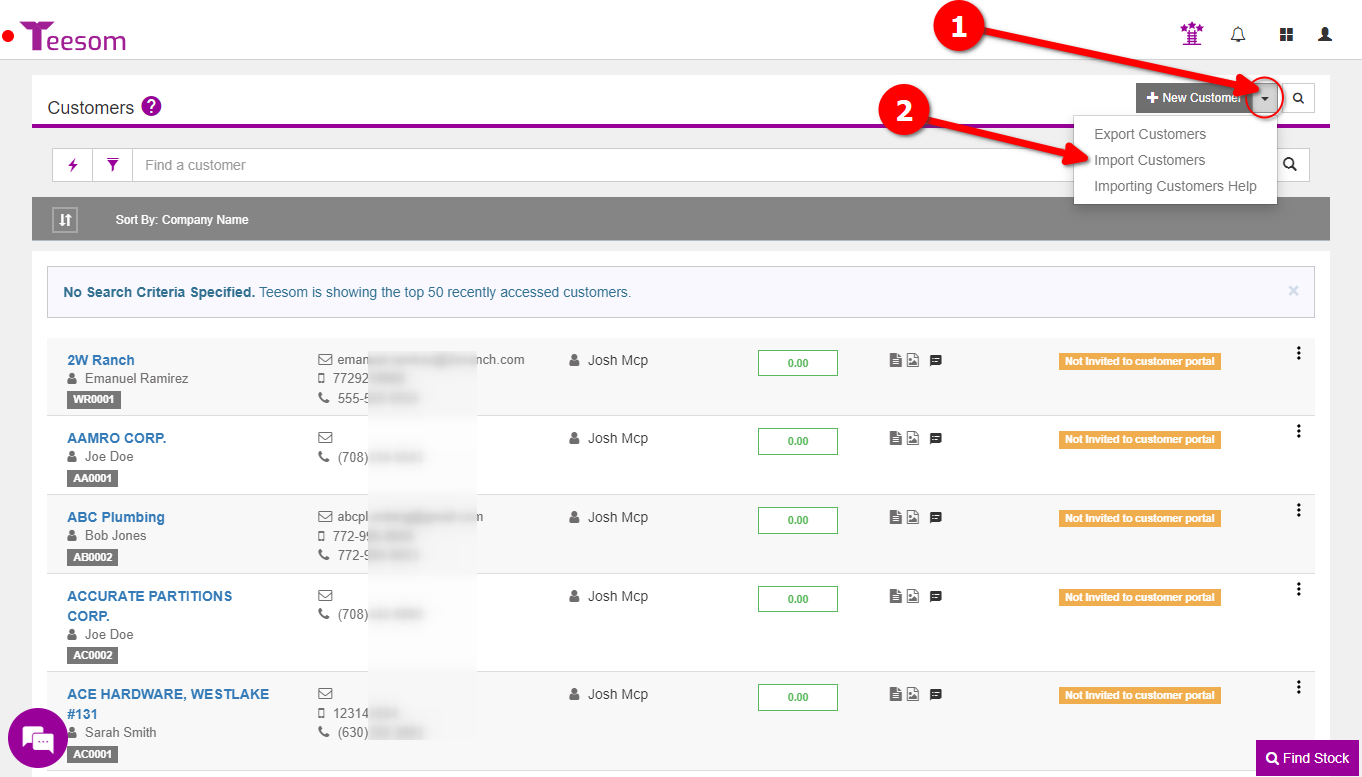
Task: Dismiss the No Search Criteria notice
Action: point(1293,291)
